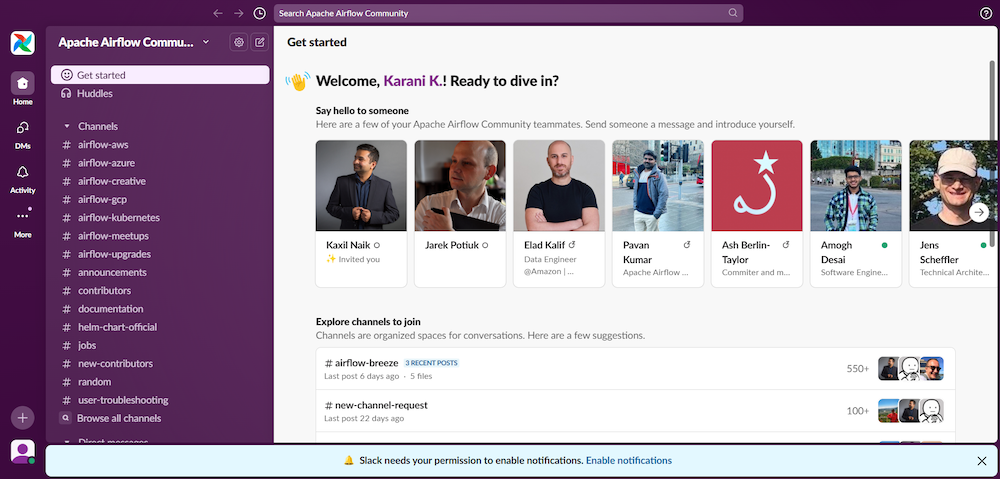Click the compose new message icon
Image resolution: width=1000 pixels, height=479 pixels.
(x=260, y=42)
